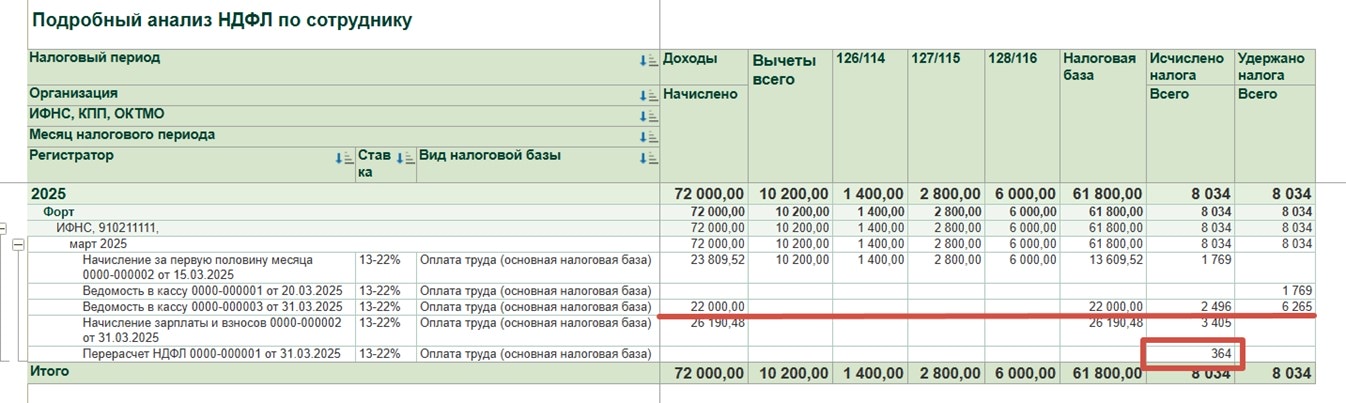Click sort icon for Месяц налогового периода
The width and height of the screenshot is (1346, 403).
[x=648, y=137]
